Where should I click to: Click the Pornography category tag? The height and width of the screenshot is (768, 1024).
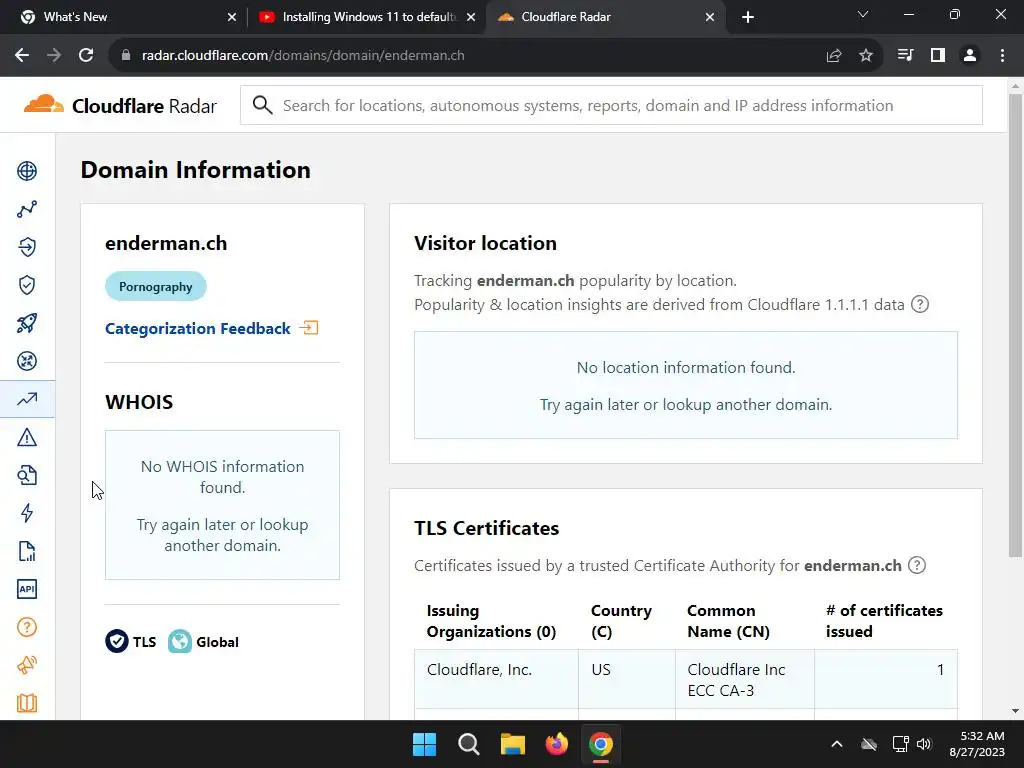[155, 286]
